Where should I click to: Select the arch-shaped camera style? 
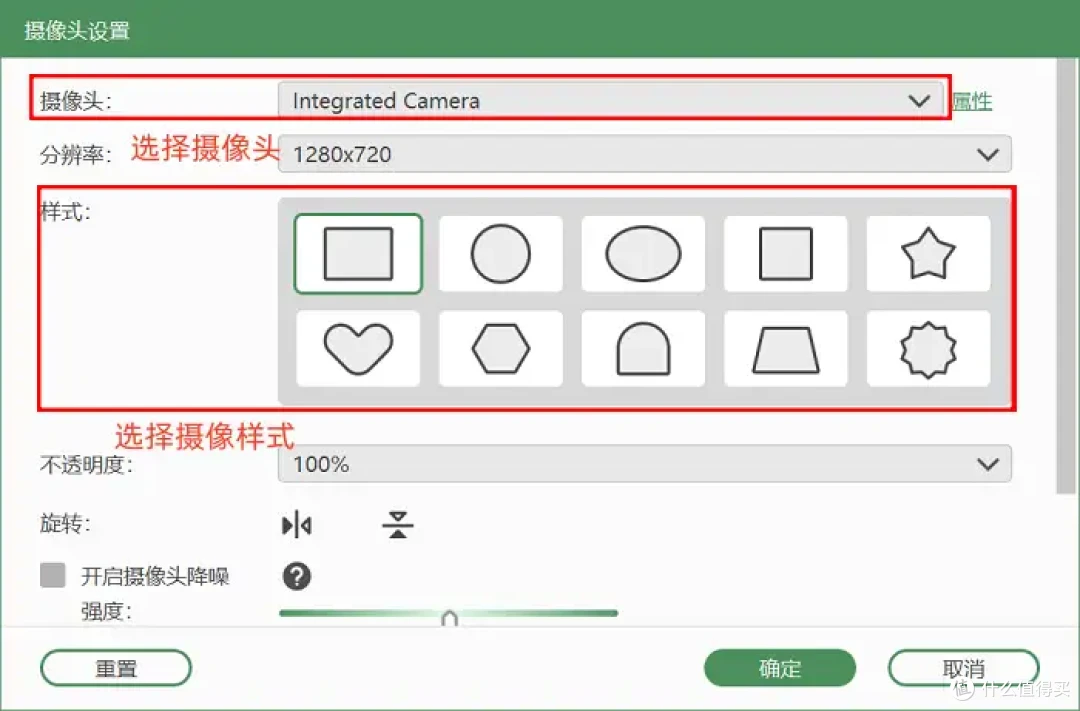(643, 349)
